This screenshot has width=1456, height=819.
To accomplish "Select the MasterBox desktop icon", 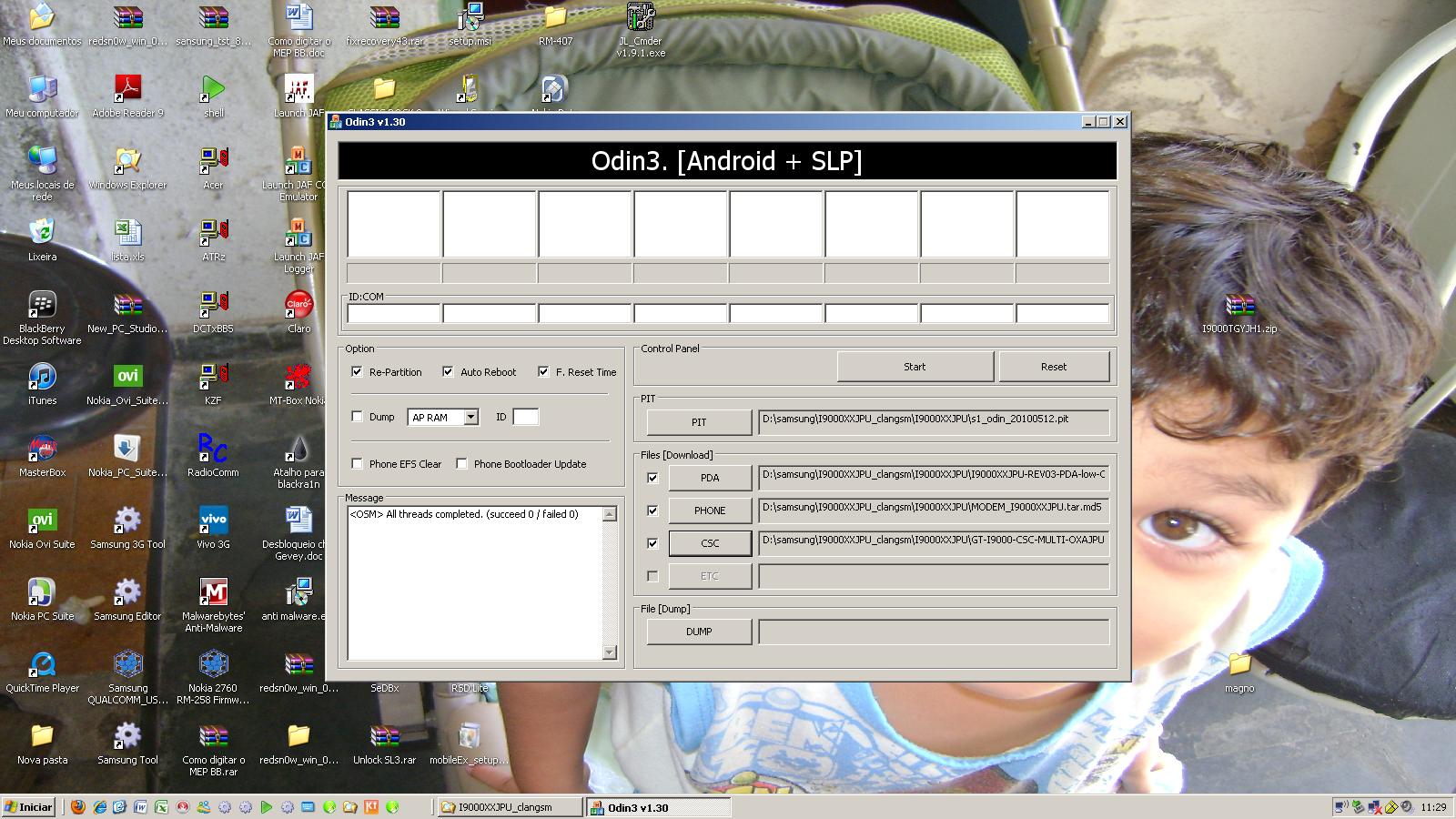I will click(x=42, y=456).
